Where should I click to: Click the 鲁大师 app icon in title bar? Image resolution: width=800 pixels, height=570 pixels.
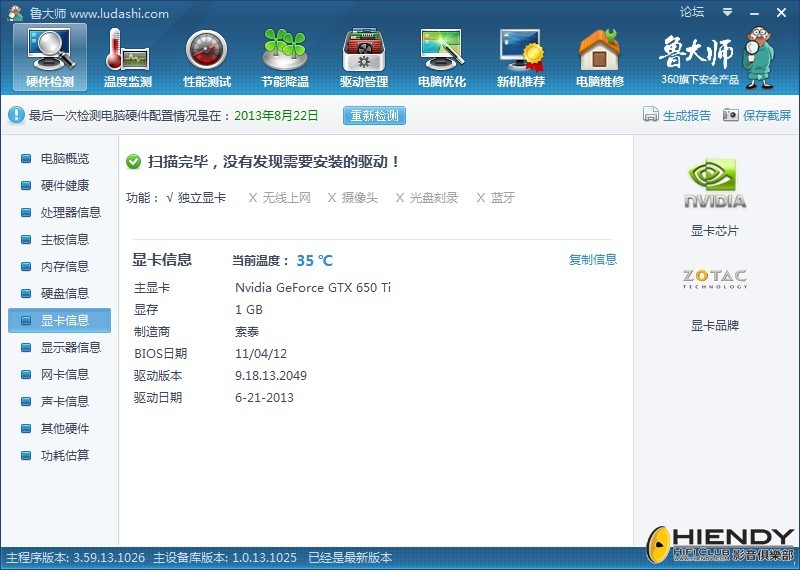(x=15, y=13)
